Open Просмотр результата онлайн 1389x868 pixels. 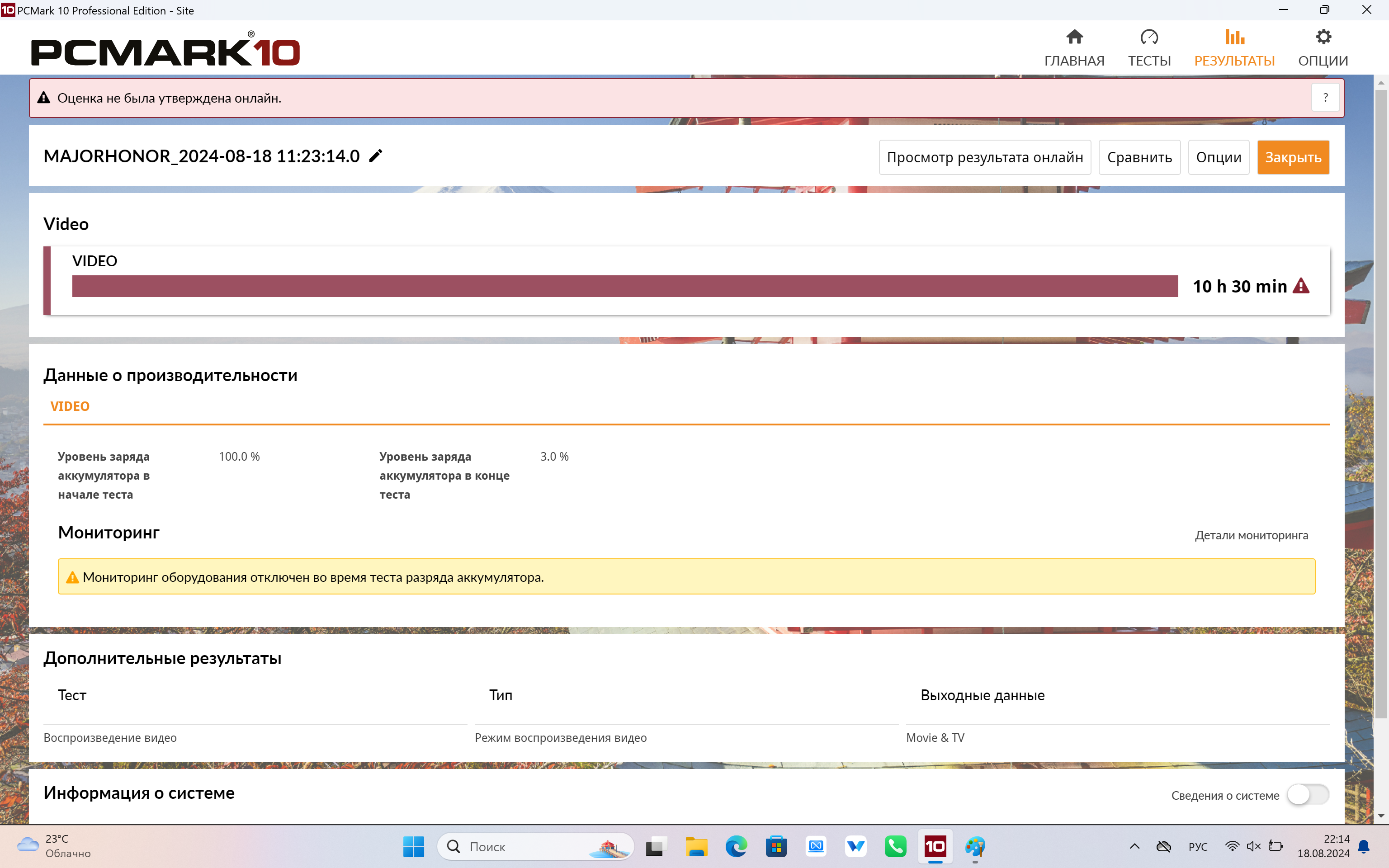point(984,157)
